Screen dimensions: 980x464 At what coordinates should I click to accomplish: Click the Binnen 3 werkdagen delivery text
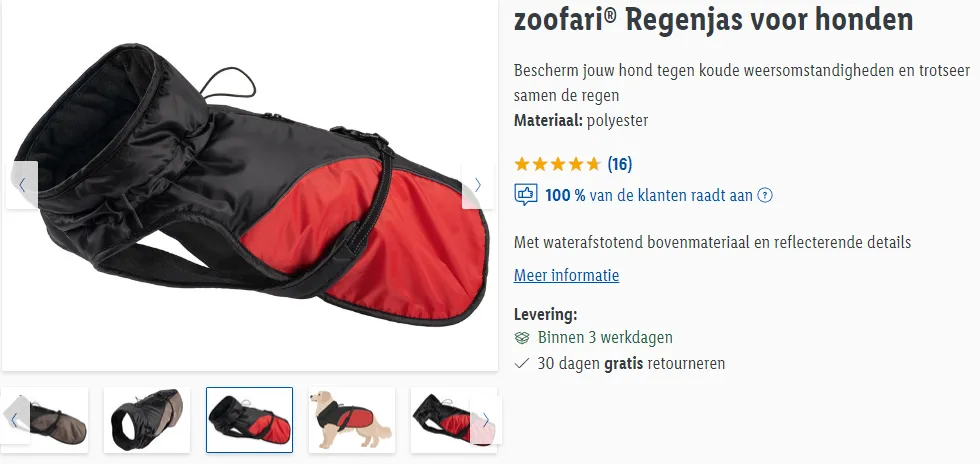click(x=605, y=338)
